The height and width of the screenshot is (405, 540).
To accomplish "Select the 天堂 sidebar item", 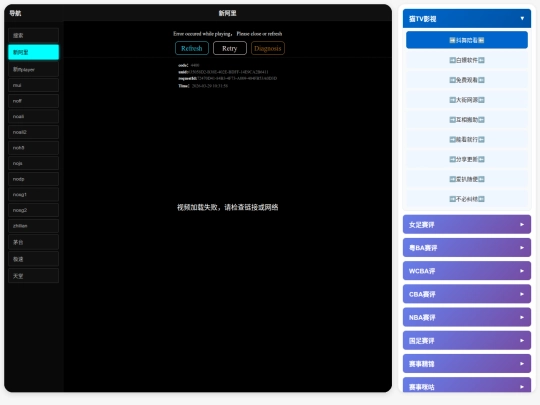I will coord(33,276).
